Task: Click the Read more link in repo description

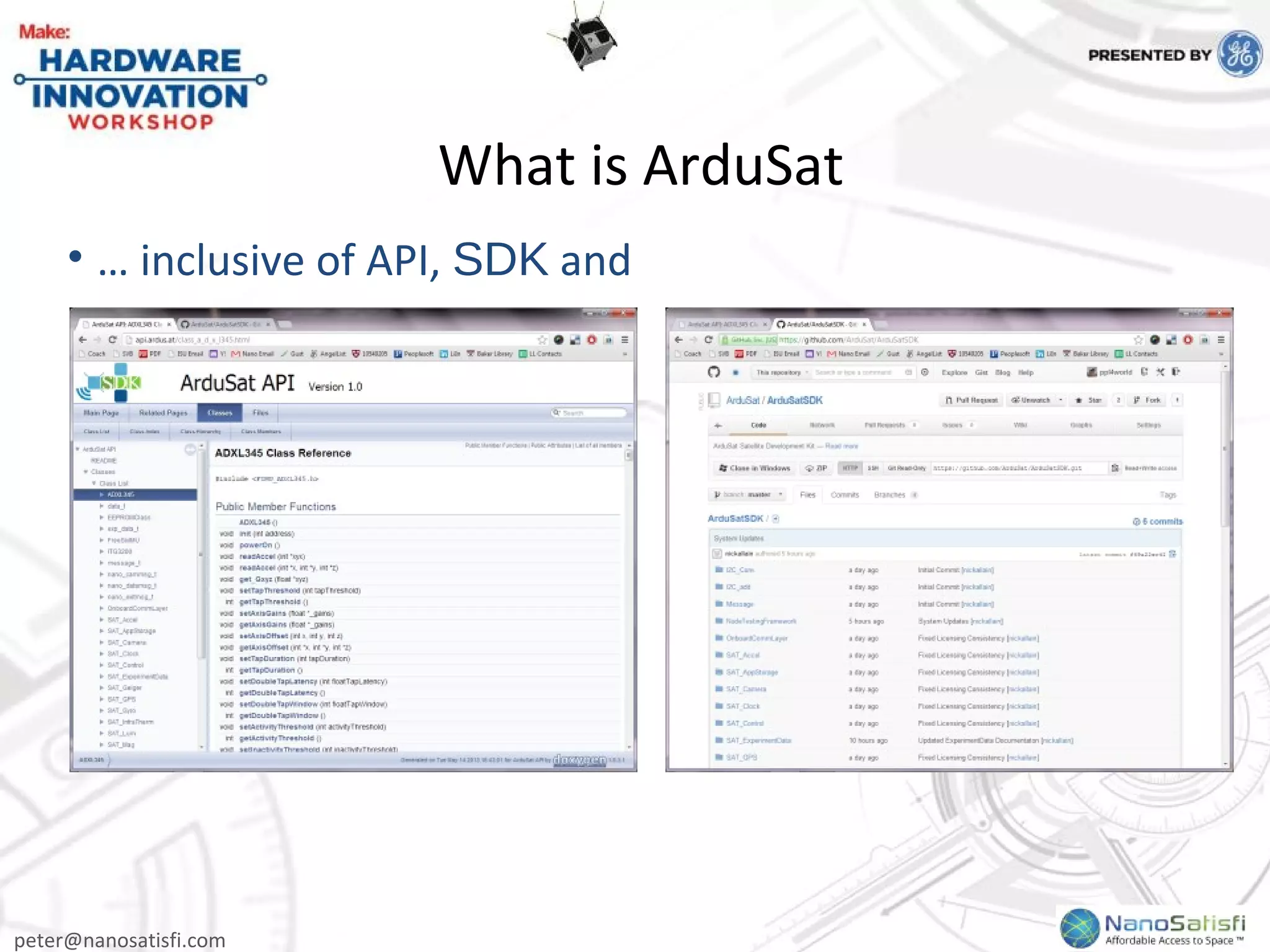Action: [x=841, y=446]
